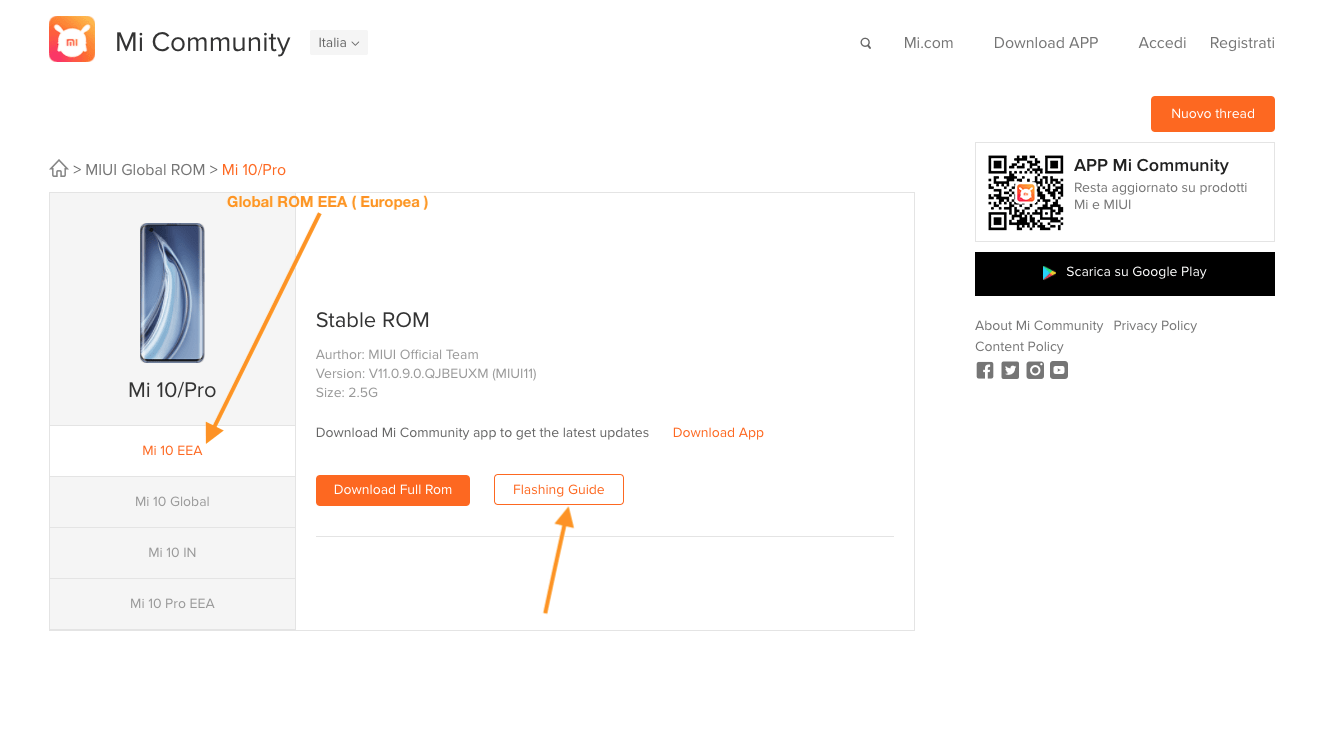The height and width of the screenshot is (746, 1331).
Task: Open the search magnifier icon
Action: pyautogui.click(x=866, y=43)
